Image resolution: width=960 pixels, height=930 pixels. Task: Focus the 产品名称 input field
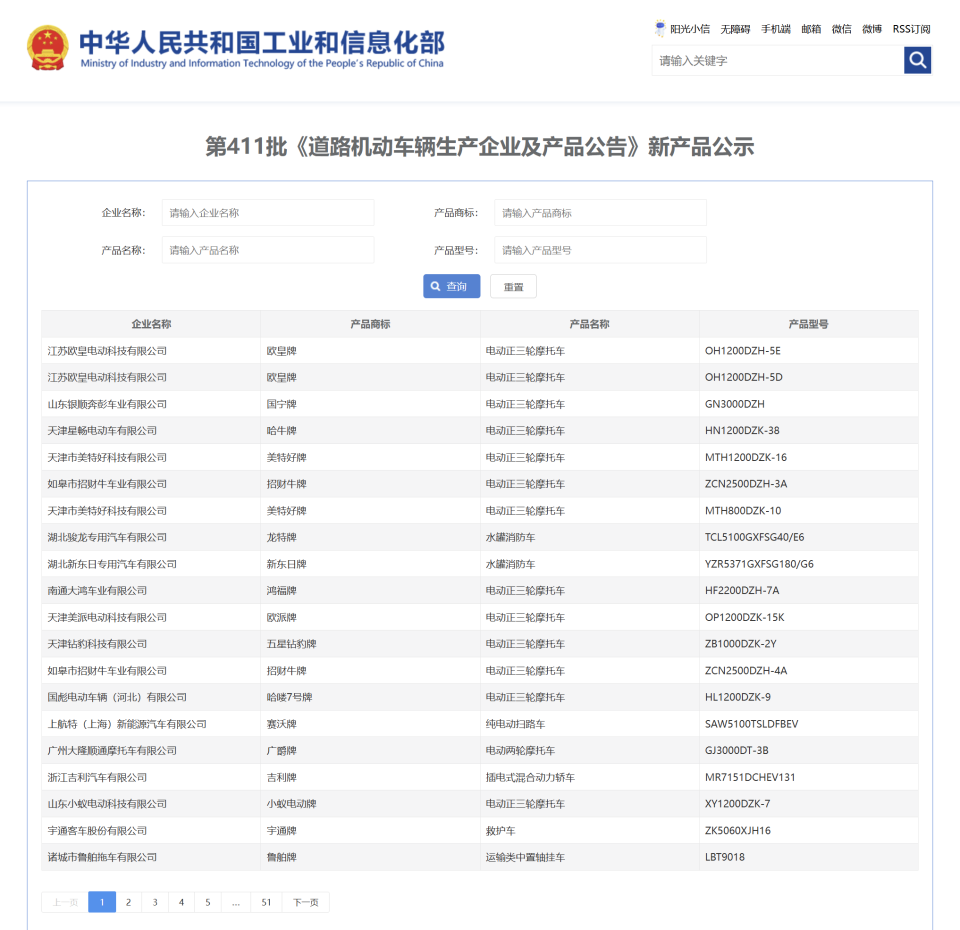point(268,250)
